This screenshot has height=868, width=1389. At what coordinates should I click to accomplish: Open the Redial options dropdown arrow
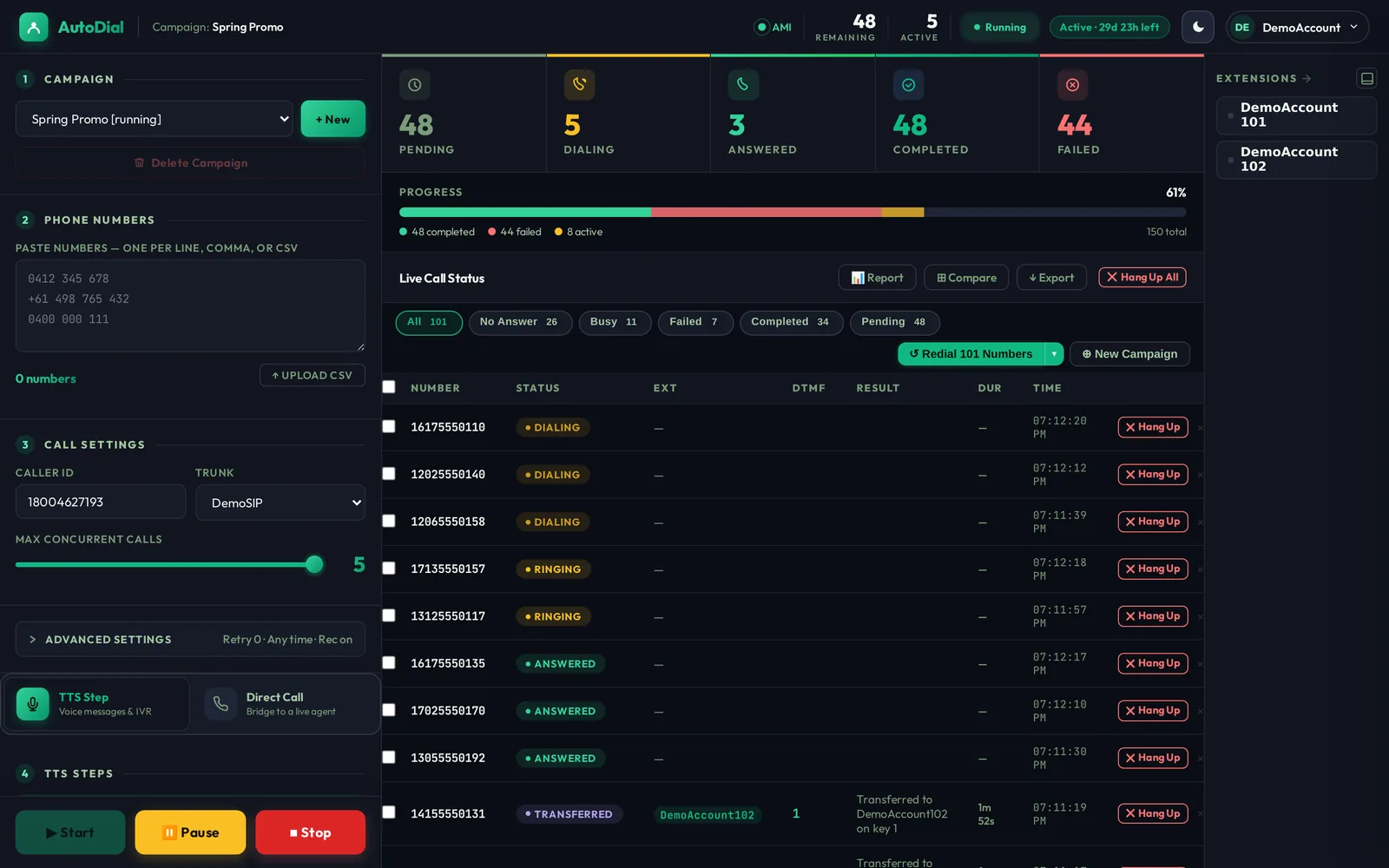(1054, 354)
